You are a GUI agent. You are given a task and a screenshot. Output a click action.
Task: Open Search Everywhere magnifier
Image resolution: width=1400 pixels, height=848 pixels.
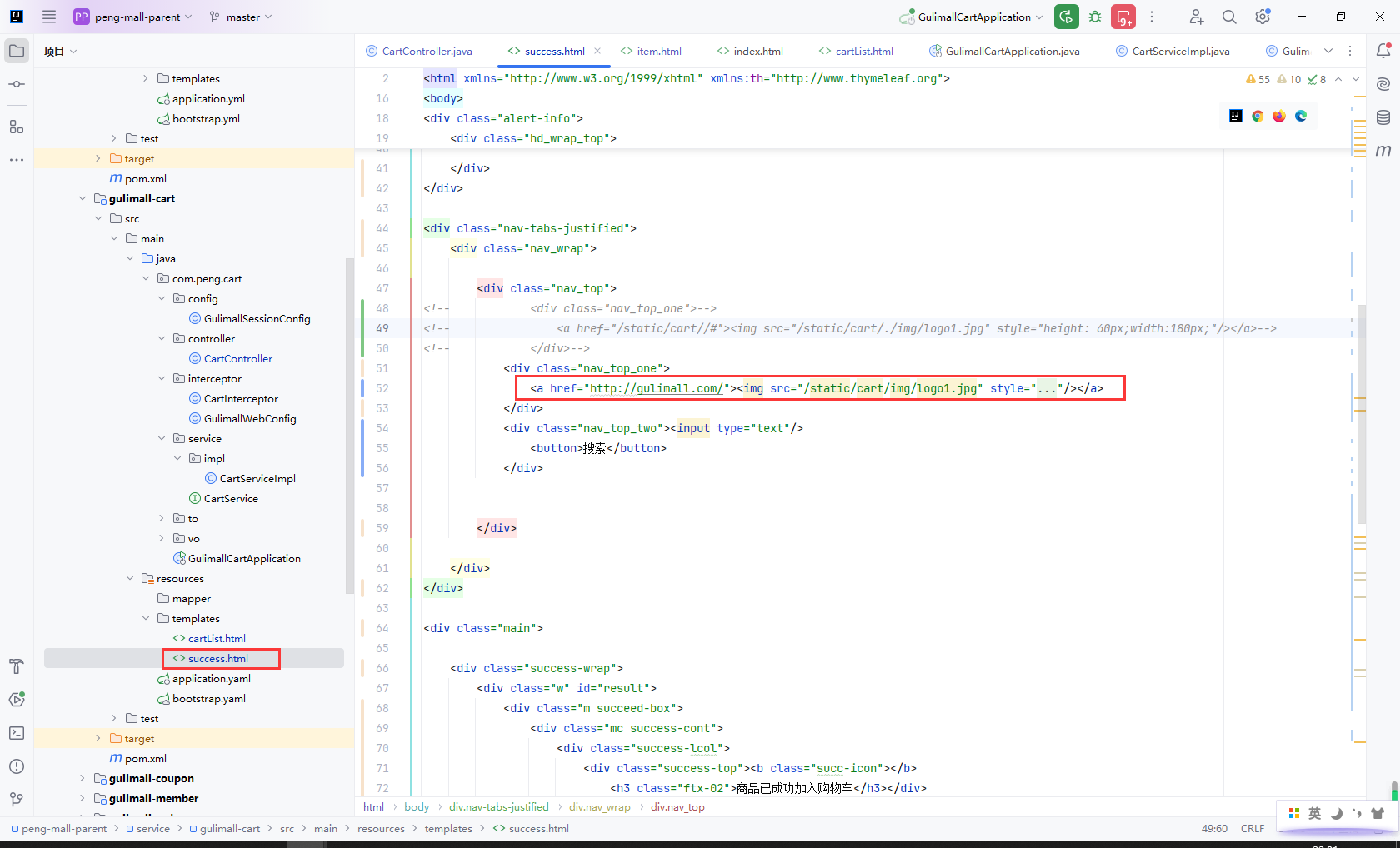[1229, 17]
